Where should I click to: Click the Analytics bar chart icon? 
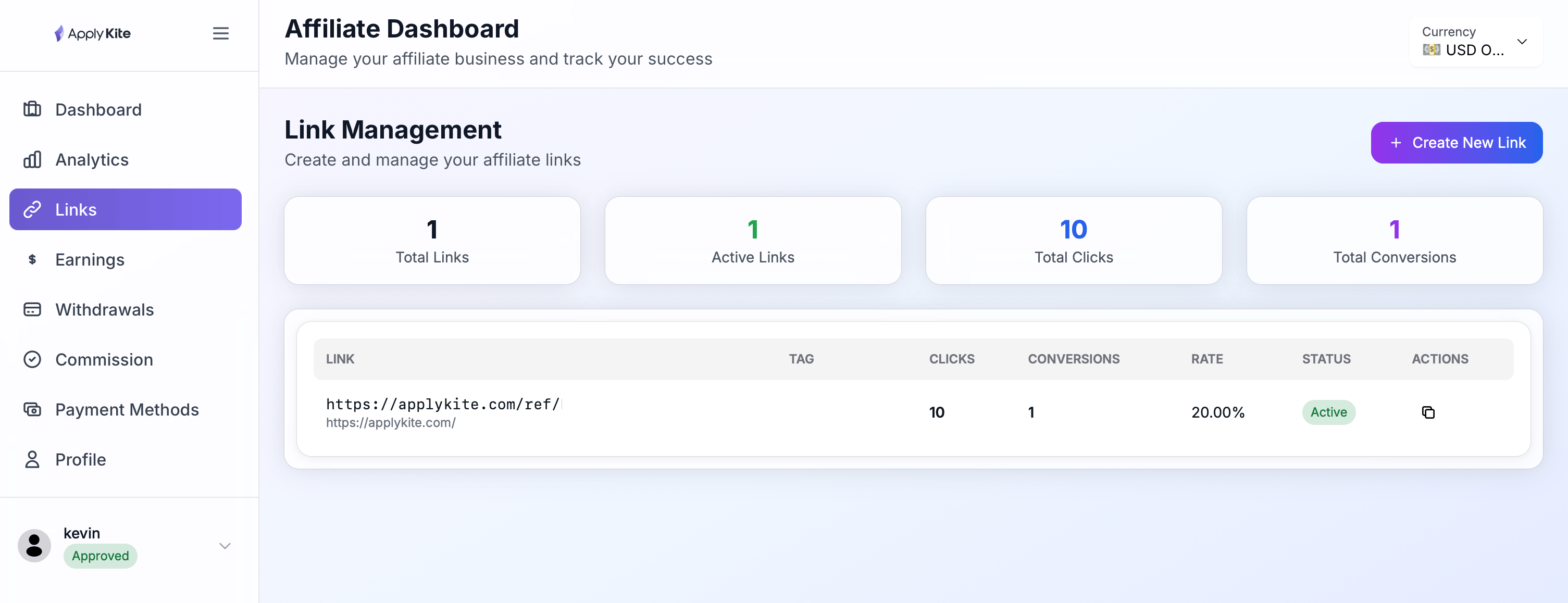[x=32, y=159]
